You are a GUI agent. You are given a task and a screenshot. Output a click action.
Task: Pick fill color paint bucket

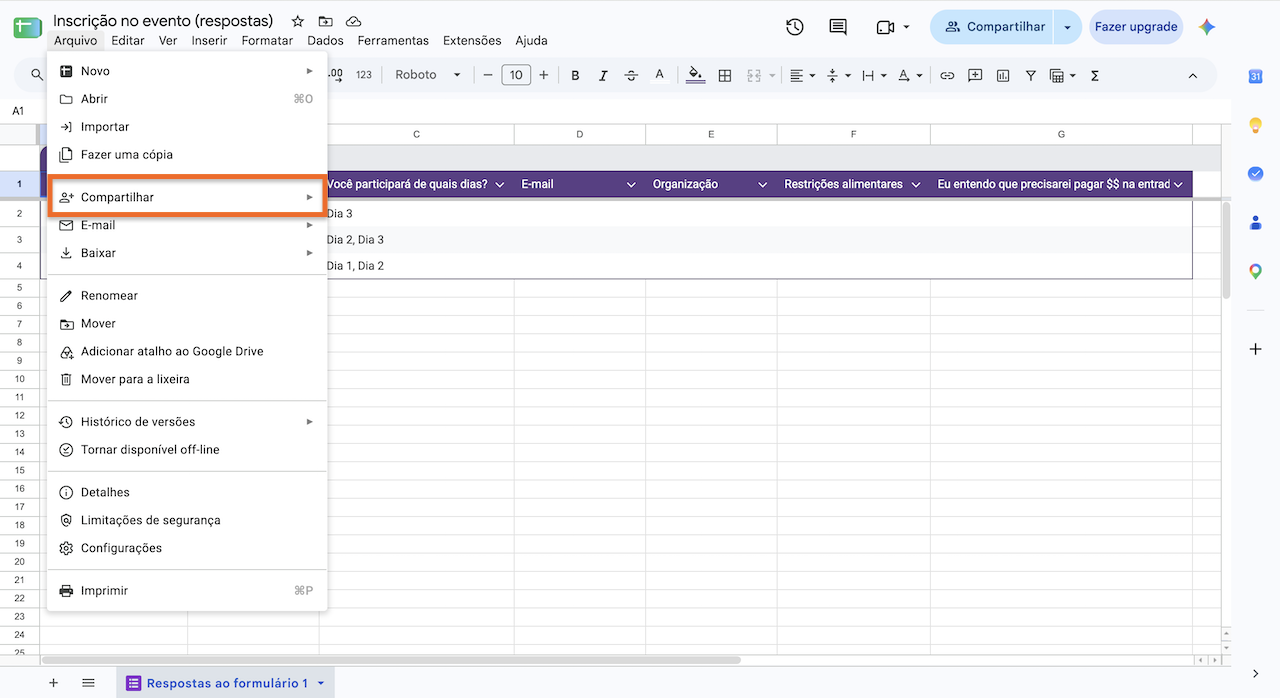pos(696,75)
